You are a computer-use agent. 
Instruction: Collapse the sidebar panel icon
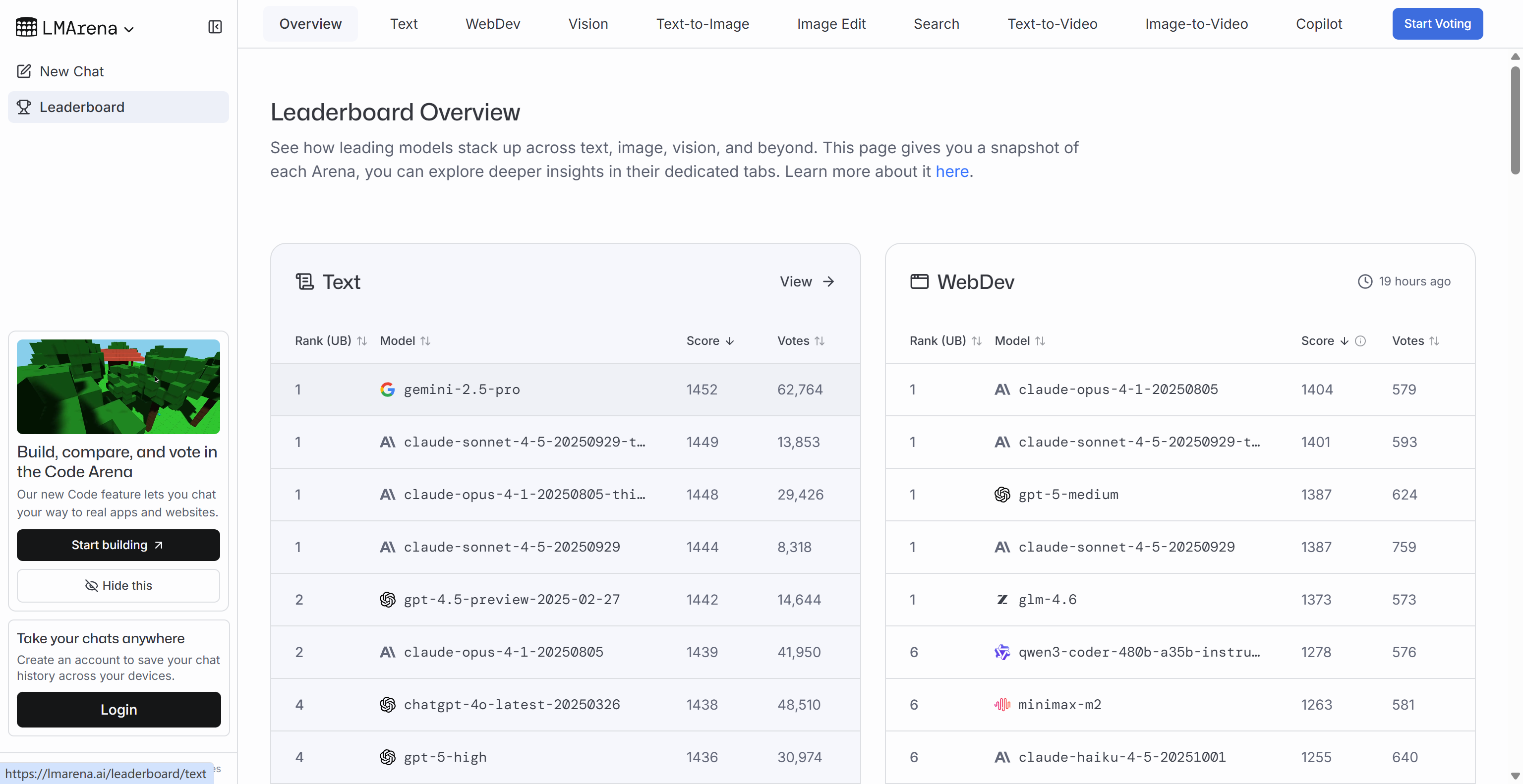click(215, 27)
